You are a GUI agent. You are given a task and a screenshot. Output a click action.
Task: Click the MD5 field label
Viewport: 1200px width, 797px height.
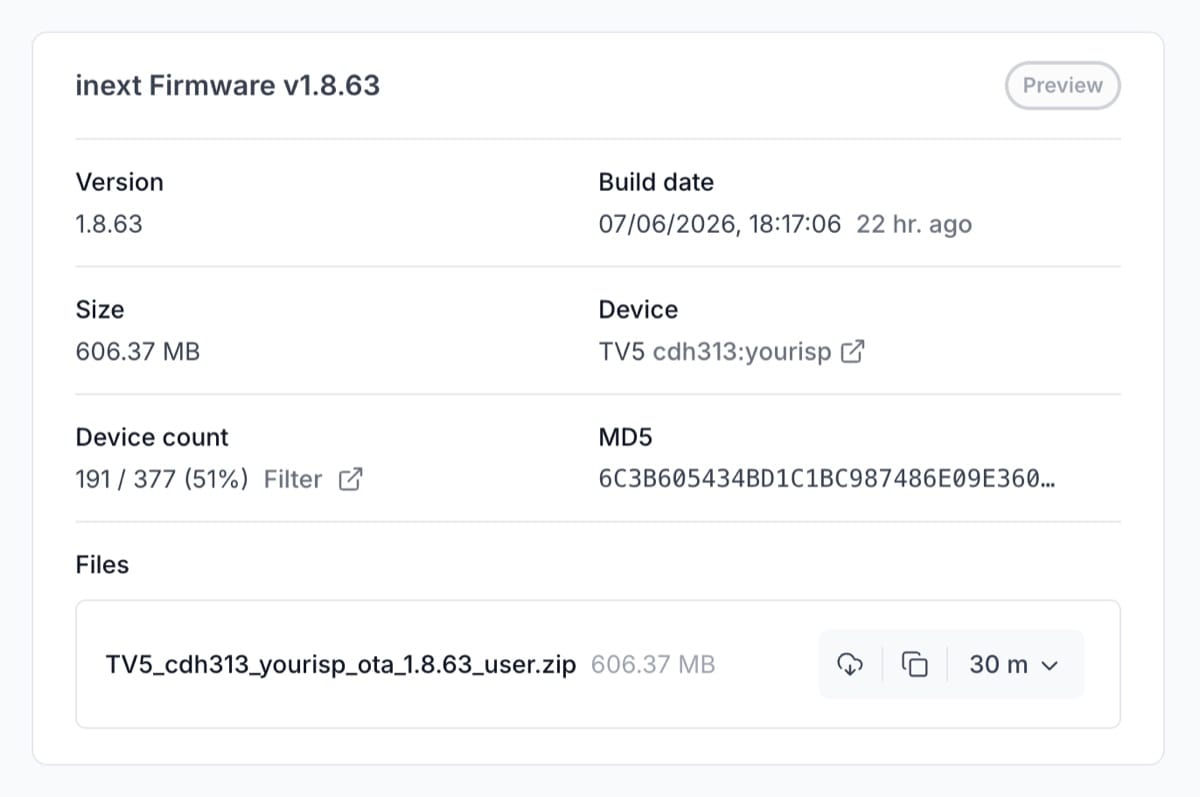(625, 437)
